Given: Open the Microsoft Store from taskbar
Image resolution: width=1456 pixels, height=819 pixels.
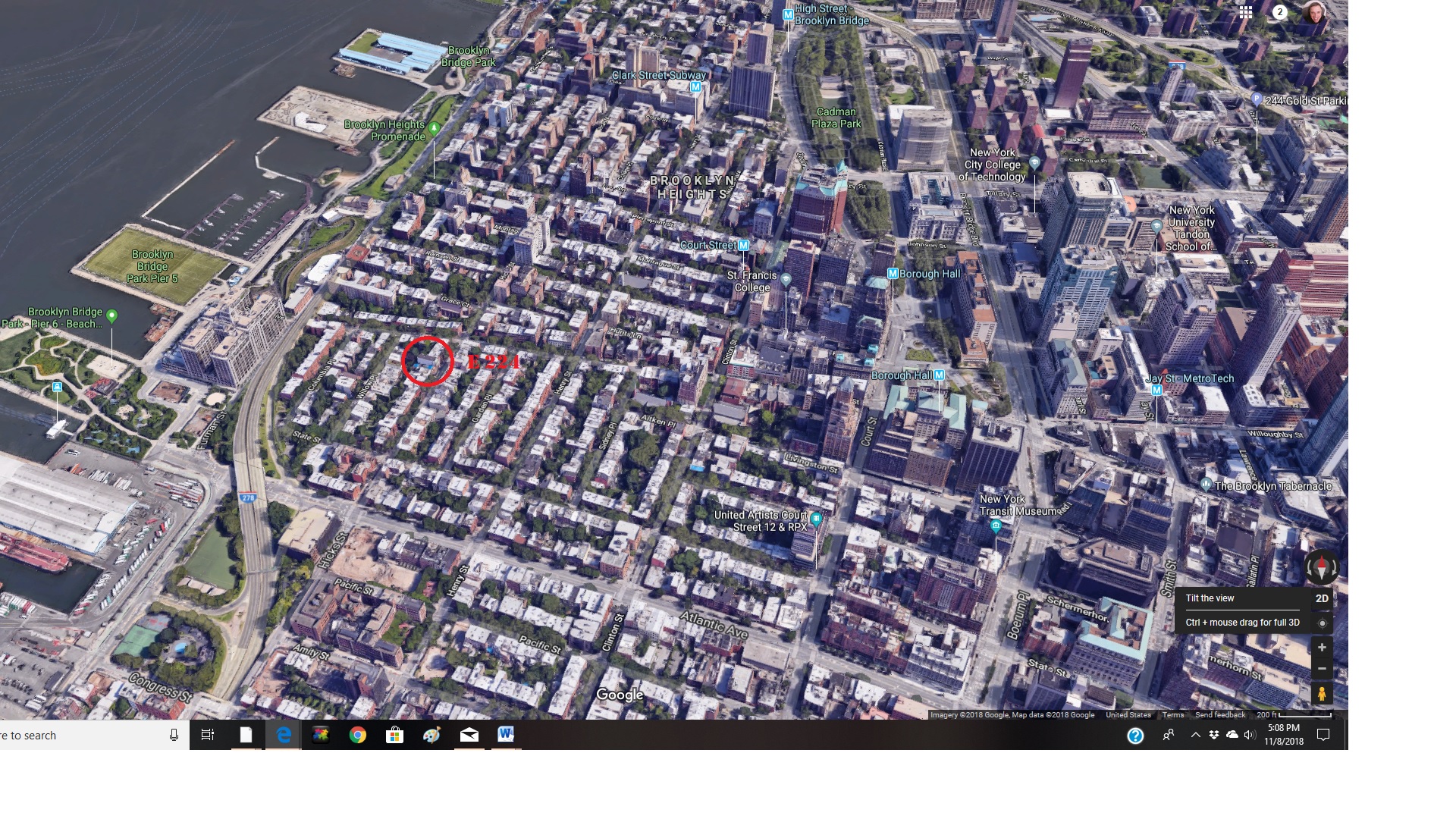Looking at the screenshot, I should (395, 735).
